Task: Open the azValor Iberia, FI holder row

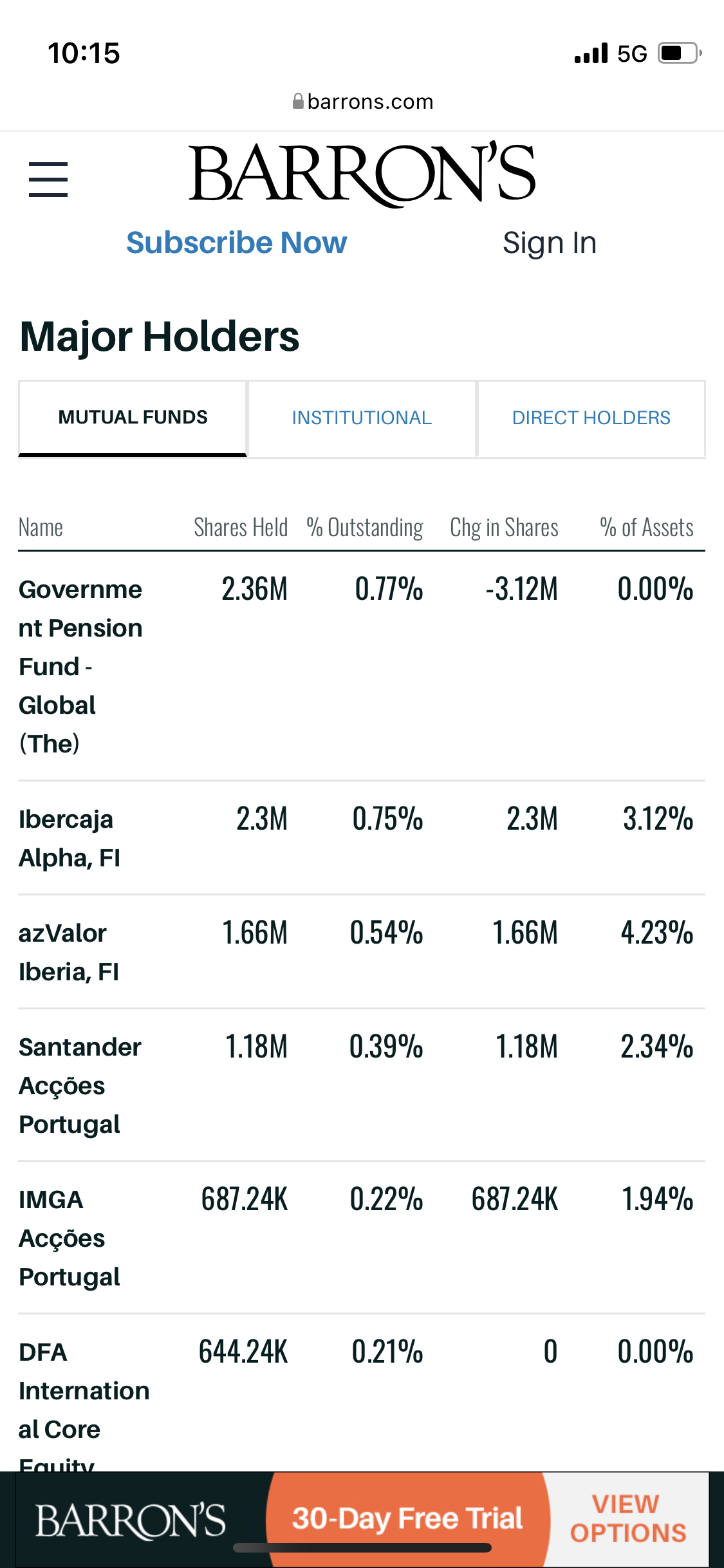Action: pyautogui.click(x=69, y=952)
